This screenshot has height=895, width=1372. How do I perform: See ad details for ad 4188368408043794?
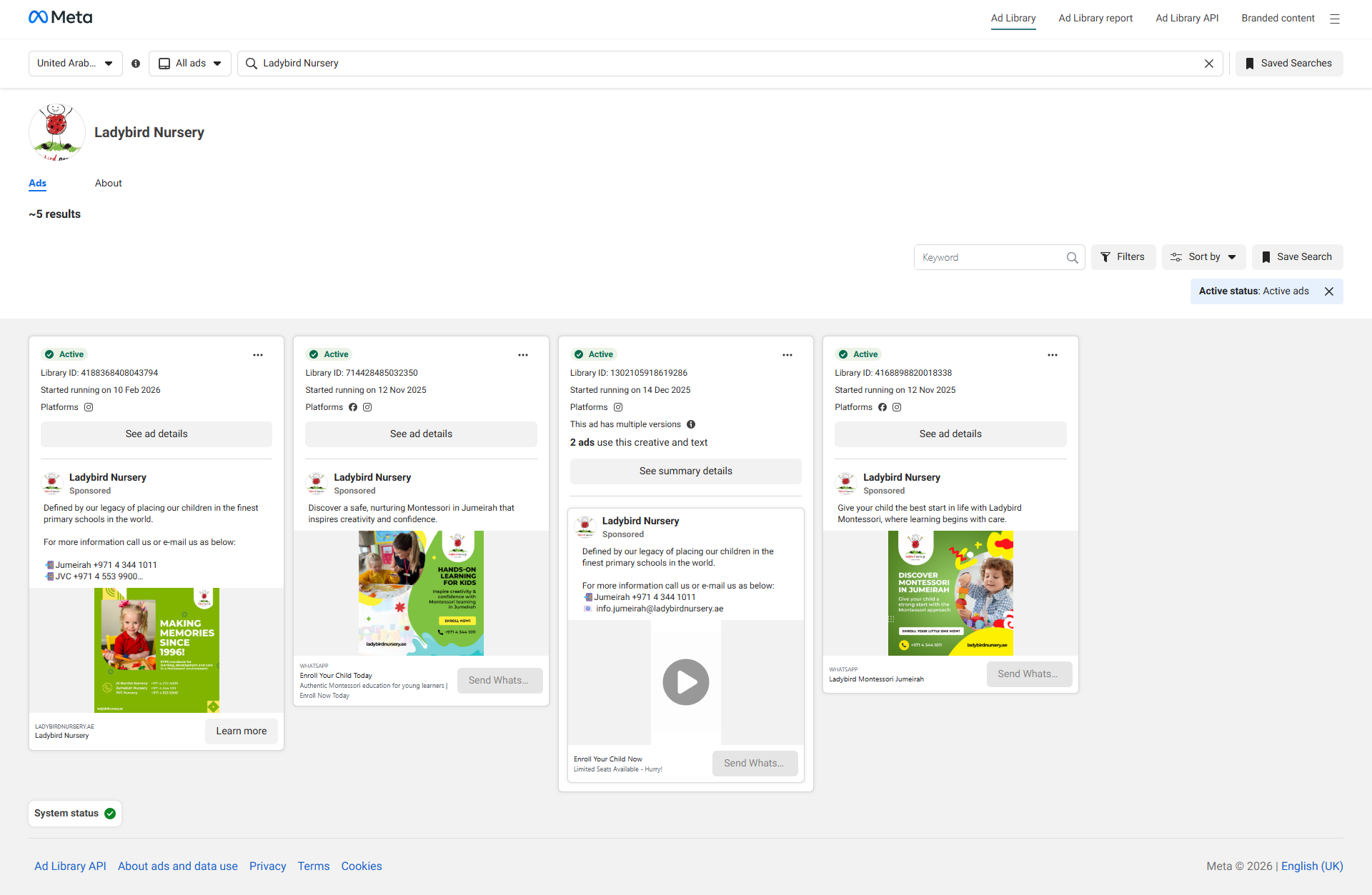click(x=156, y=434)
